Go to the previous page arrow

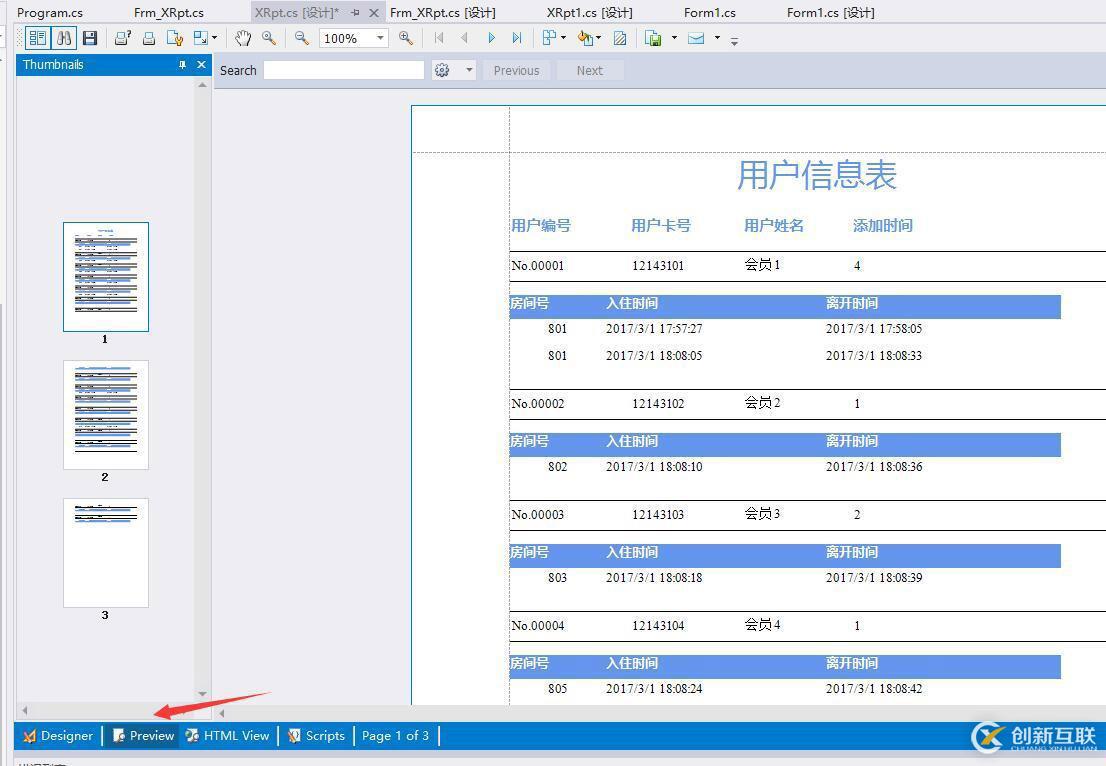(464, 38)
